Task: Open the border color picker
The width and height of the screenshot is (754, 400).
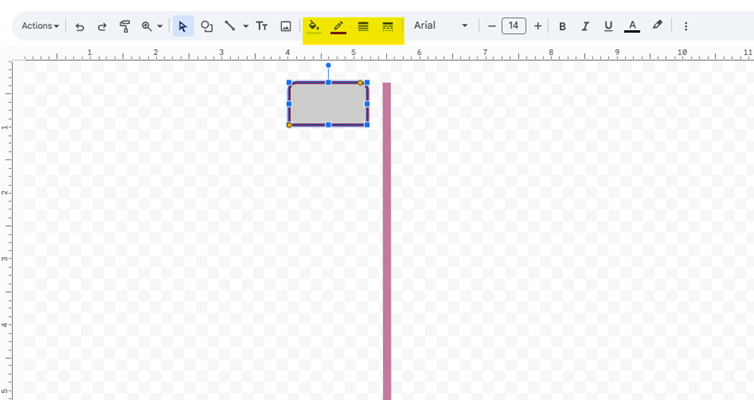Action: [339, 26]
